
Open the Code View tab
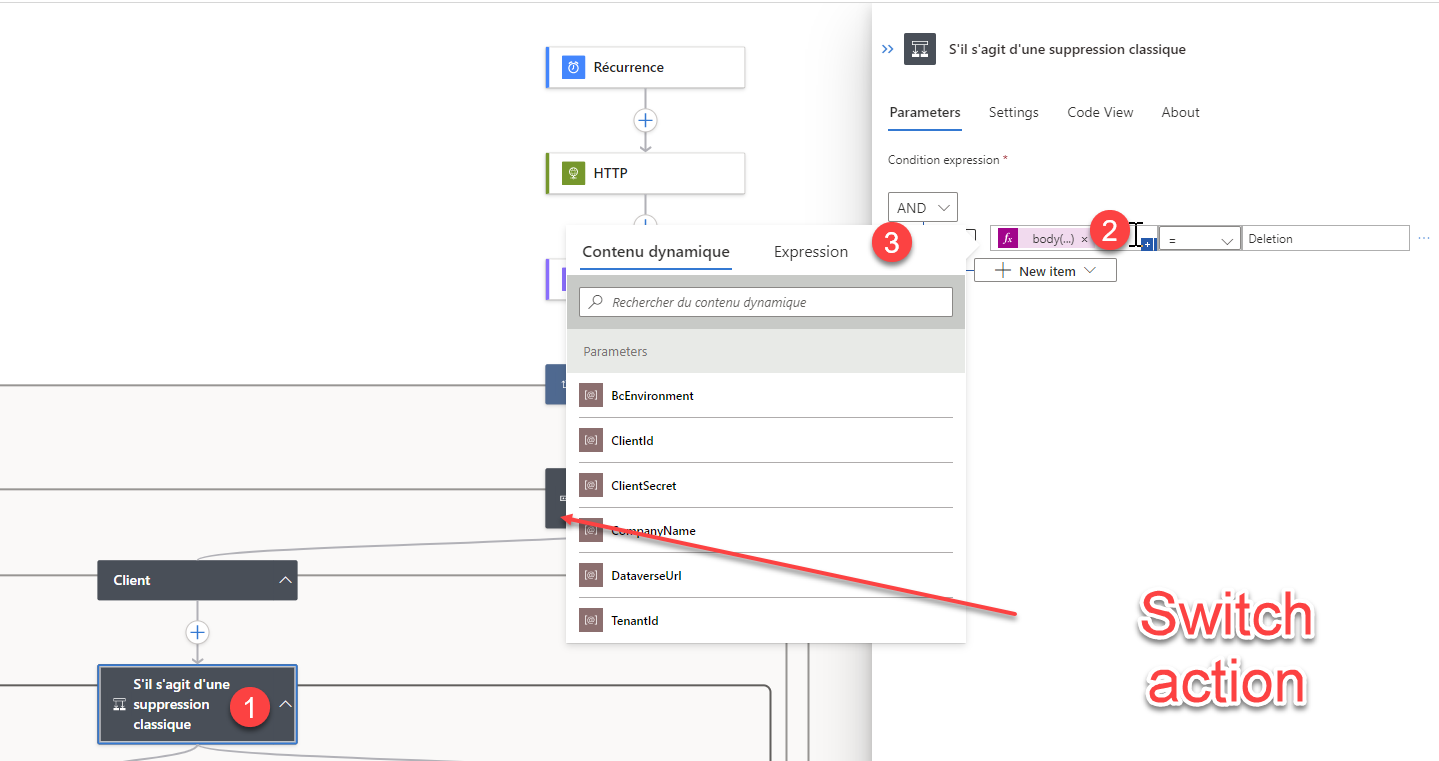tap(1099, 112)
